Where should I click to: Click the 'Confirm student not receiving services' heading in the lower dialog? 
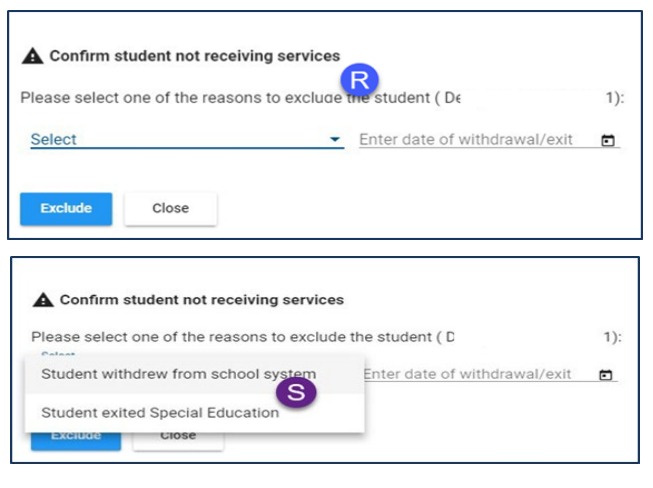[x=202, y=300]
